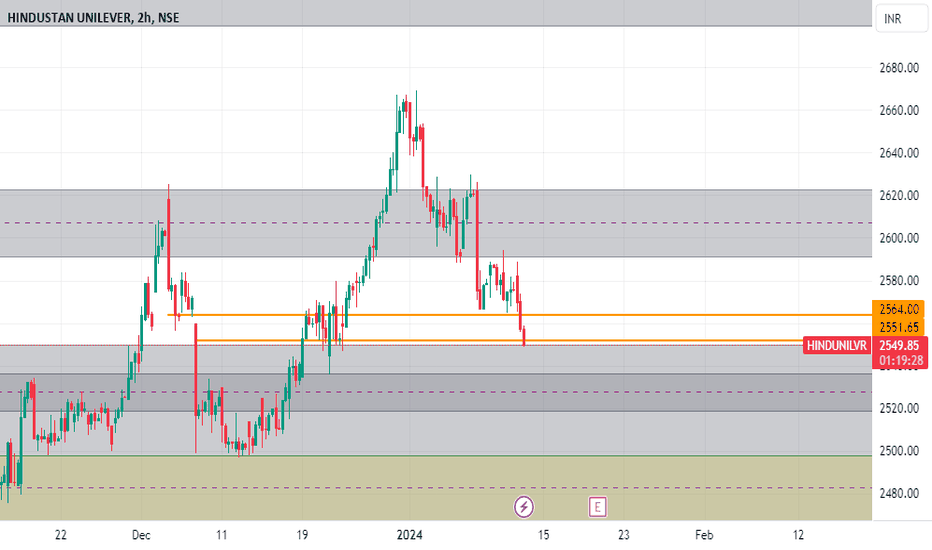The image size is (932, 550).
Task: Click the 2620.00 price axis value
Action: click(x=899, y=195)
